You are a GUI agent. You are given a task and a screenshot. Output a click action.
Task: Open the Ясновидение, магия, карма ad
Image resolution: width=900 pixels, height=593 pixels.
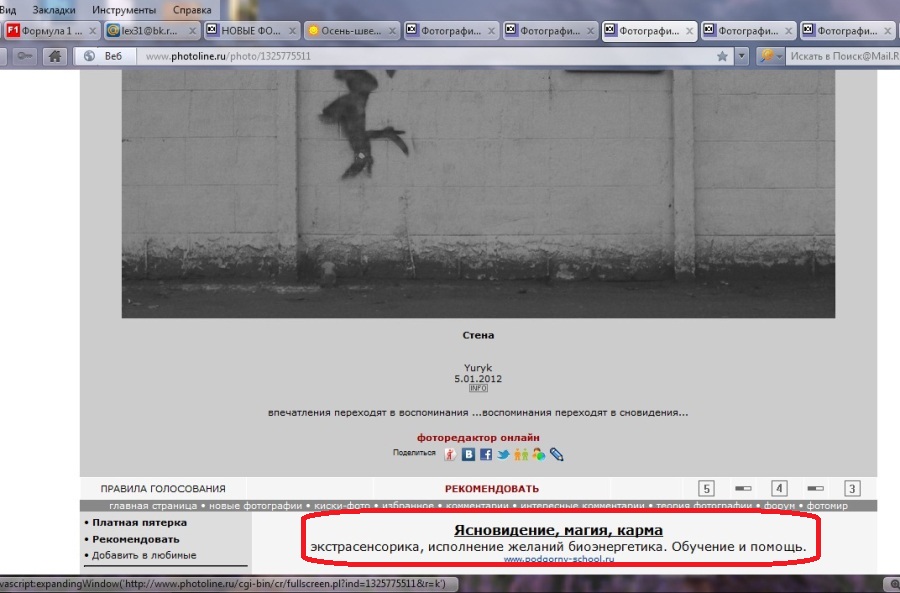558,530
